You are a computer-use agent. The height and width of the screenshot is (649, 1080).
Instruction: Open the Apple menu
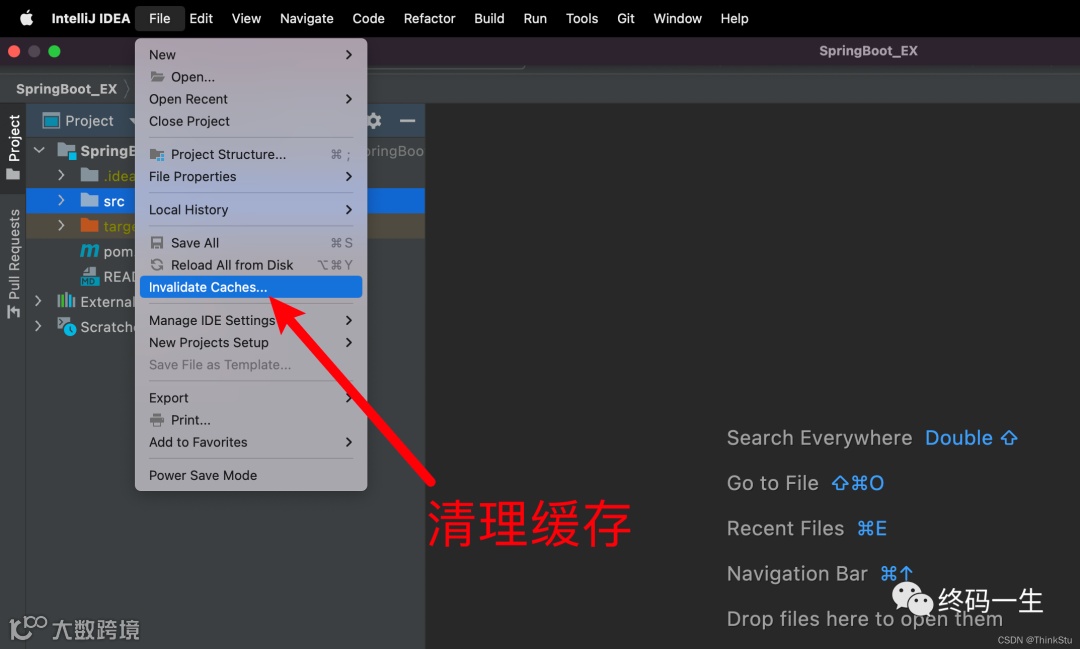coord(26,19)
